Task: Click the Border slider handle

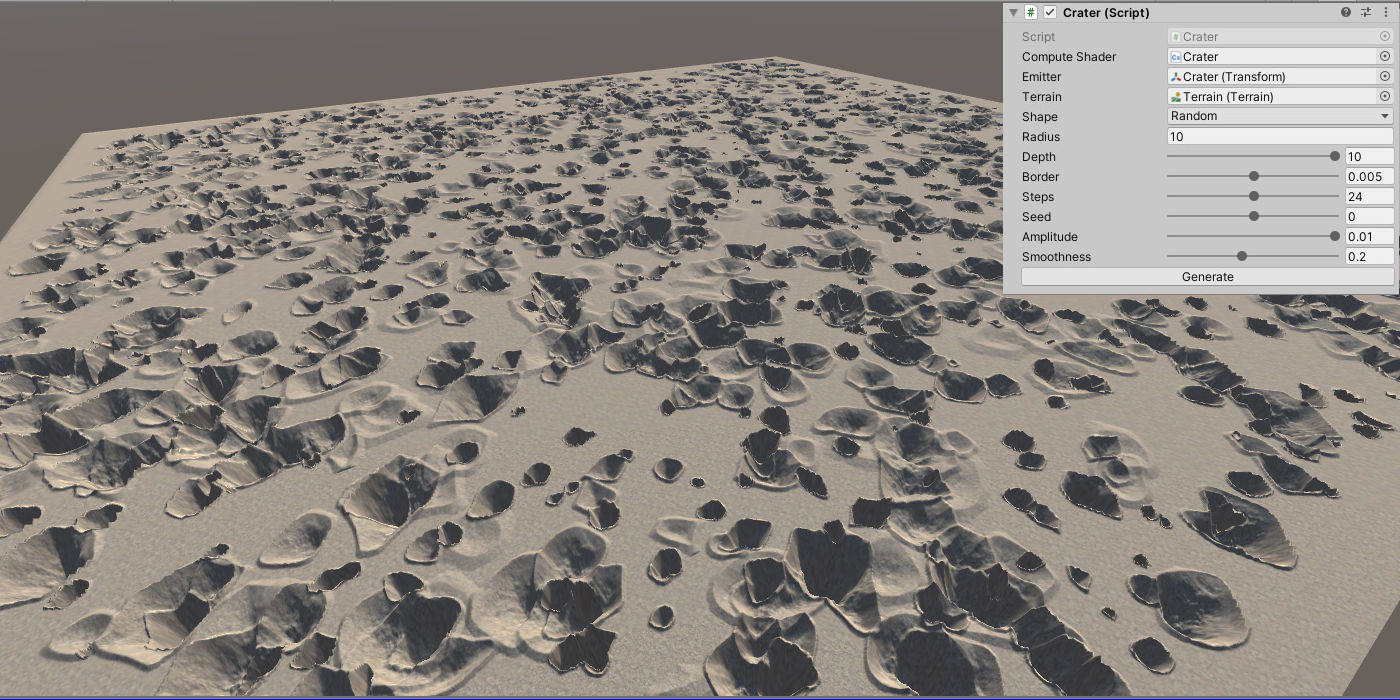Action: 1253,176
